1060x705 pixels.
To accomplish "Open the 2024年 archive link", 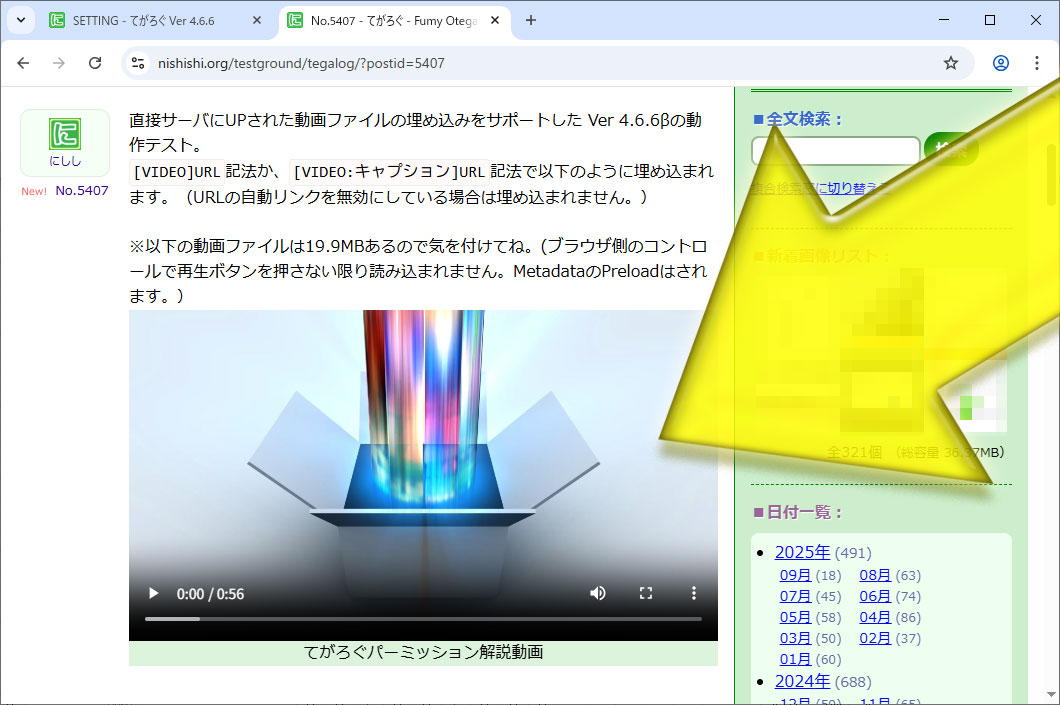I will point(802,681).
